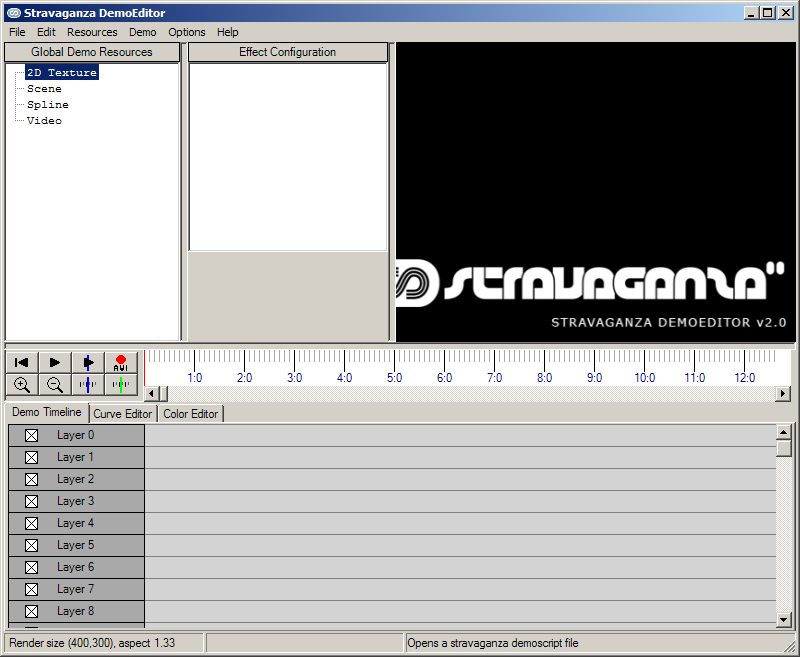Viewport: 800px width, 657px height.
Task: Toggle the Layer 1 checkbox
Action: [32, 458]
